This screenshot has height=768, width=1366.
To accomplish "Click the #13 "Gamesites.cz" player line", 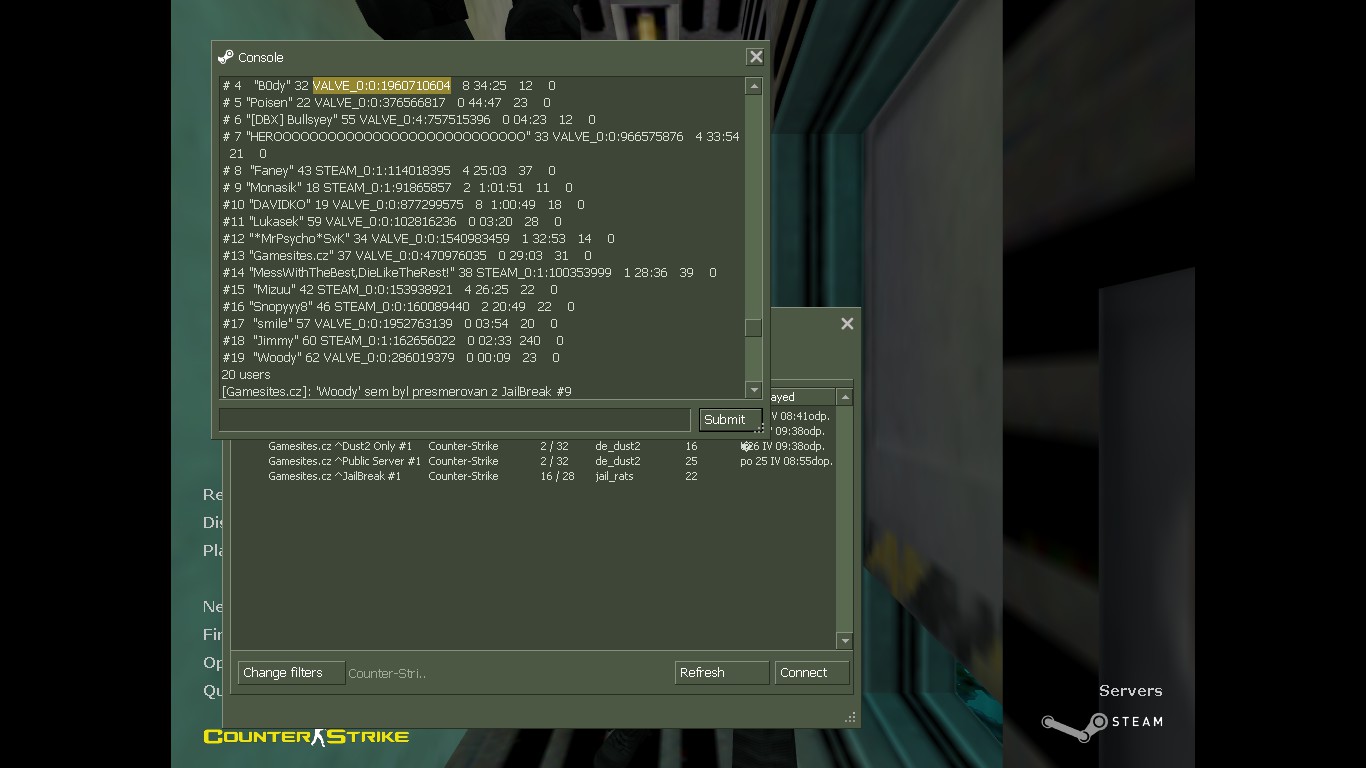I will point(406,256).
